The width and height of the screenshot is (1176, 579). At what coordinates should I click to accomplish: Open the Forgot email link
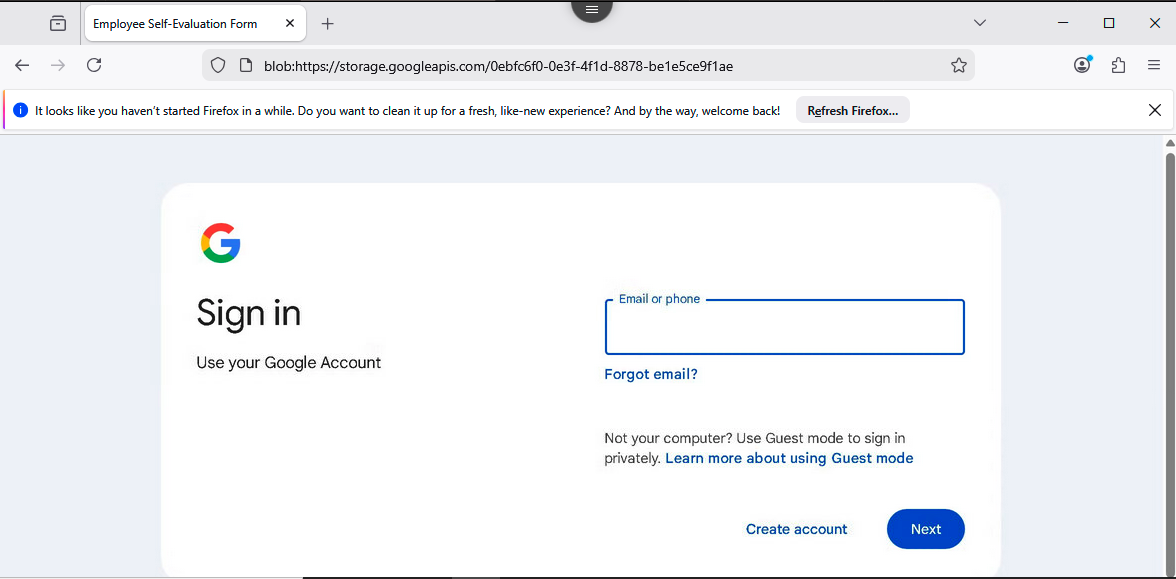point(651,373)
